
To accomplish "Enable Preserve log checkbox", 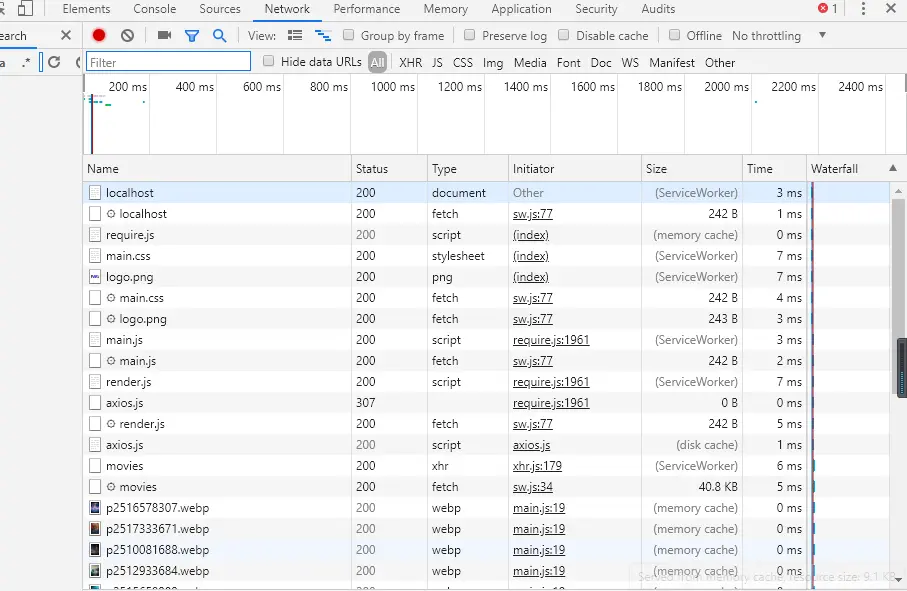I will [x=470, y=35].
